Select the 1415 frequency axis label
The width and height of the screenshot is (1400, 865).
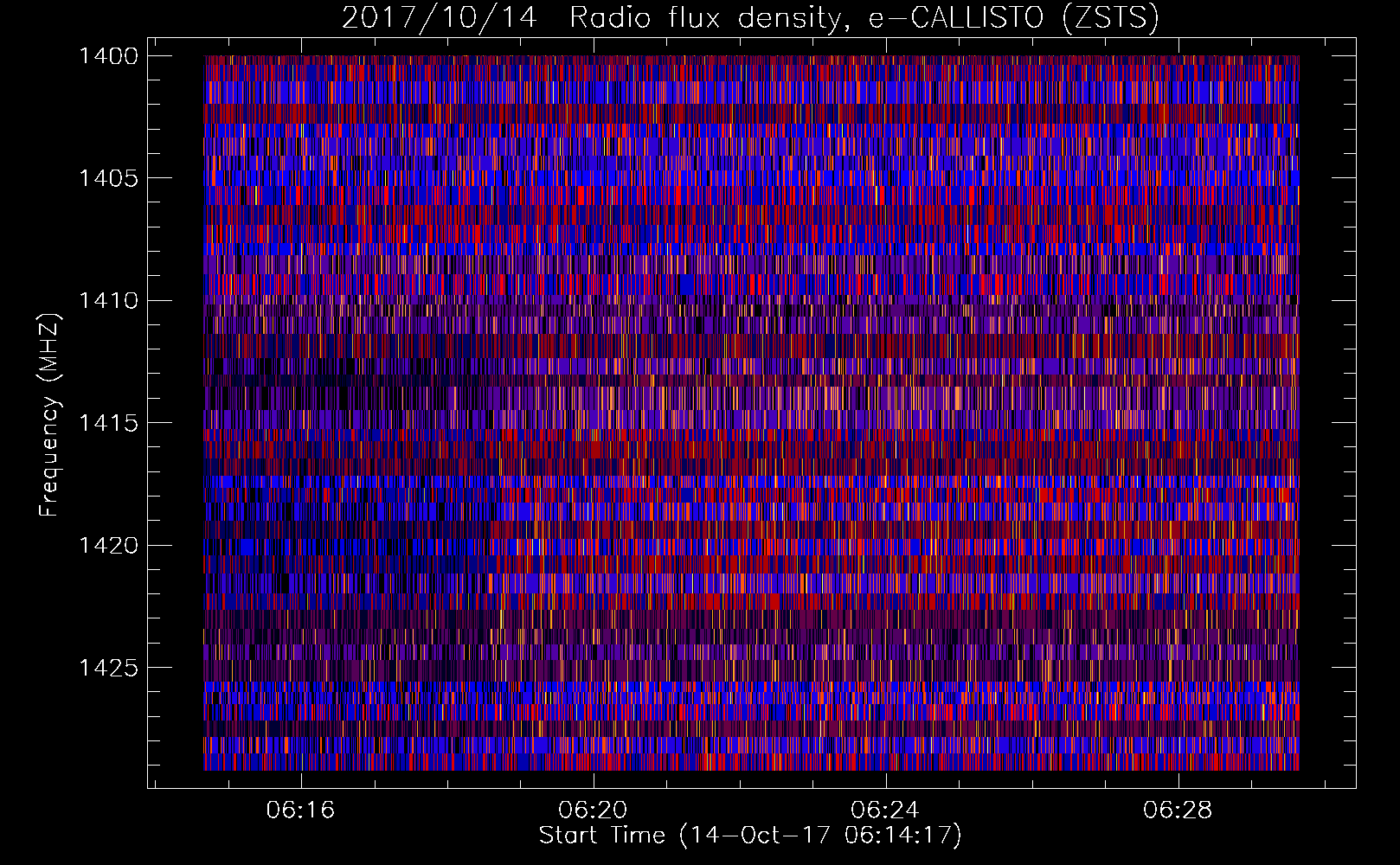108,423
